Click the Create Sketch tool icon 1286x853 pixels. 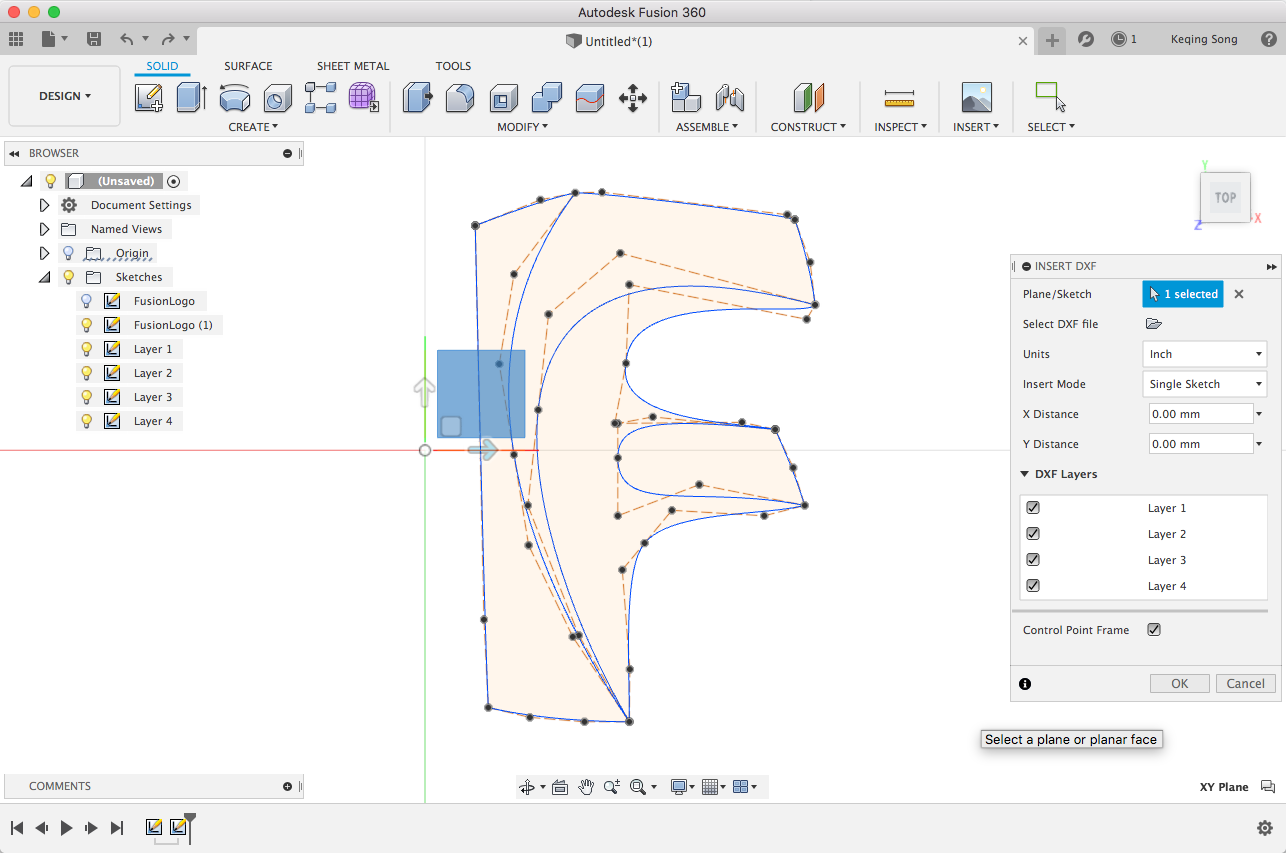coord(149,98)
